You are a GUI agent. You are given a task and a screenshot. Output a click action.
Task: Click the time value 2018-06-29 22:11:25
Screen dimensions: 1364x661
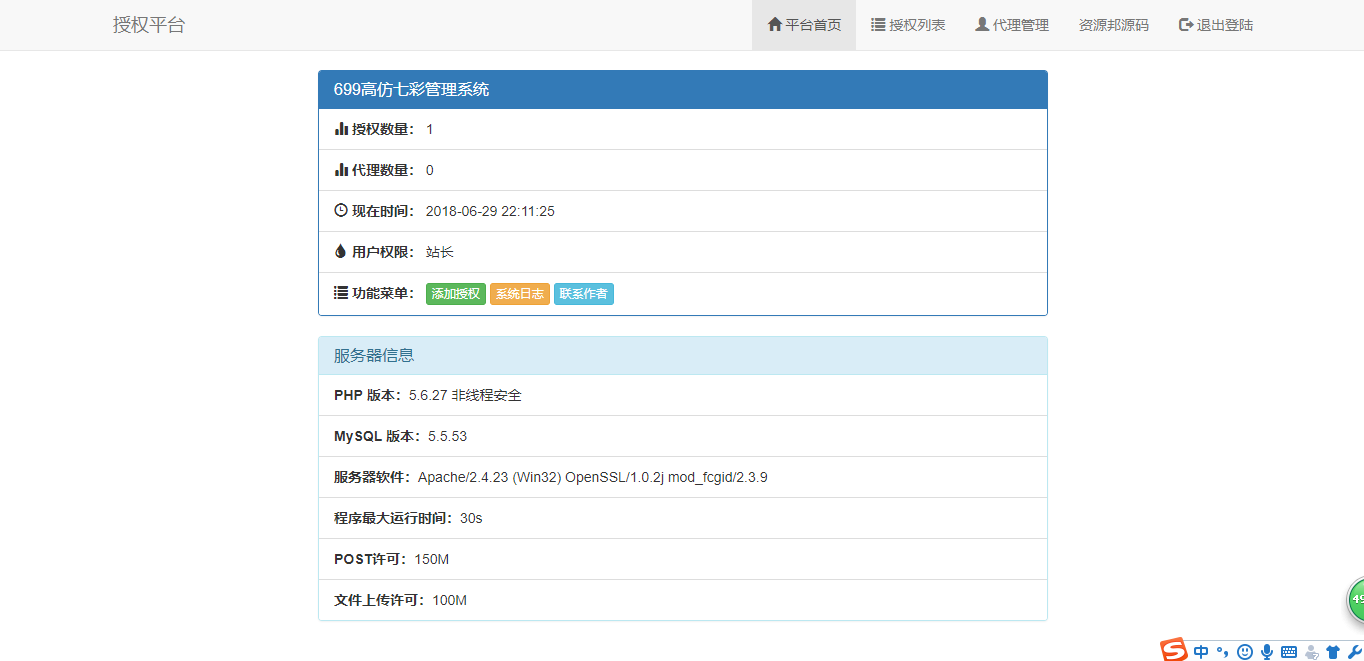click(490, 211)
